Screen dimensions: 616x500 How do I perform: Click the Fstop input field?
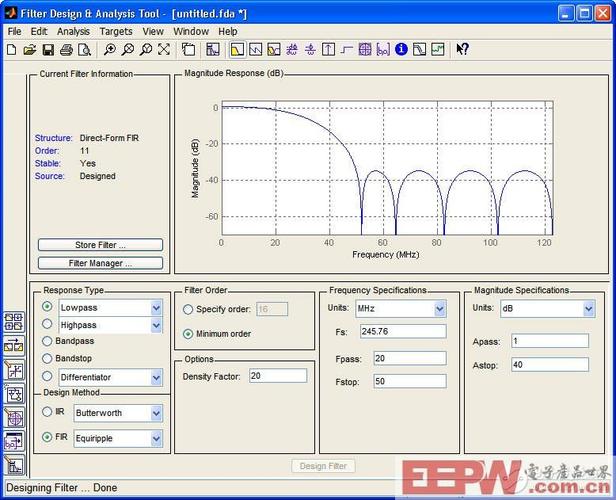[410, 381]
